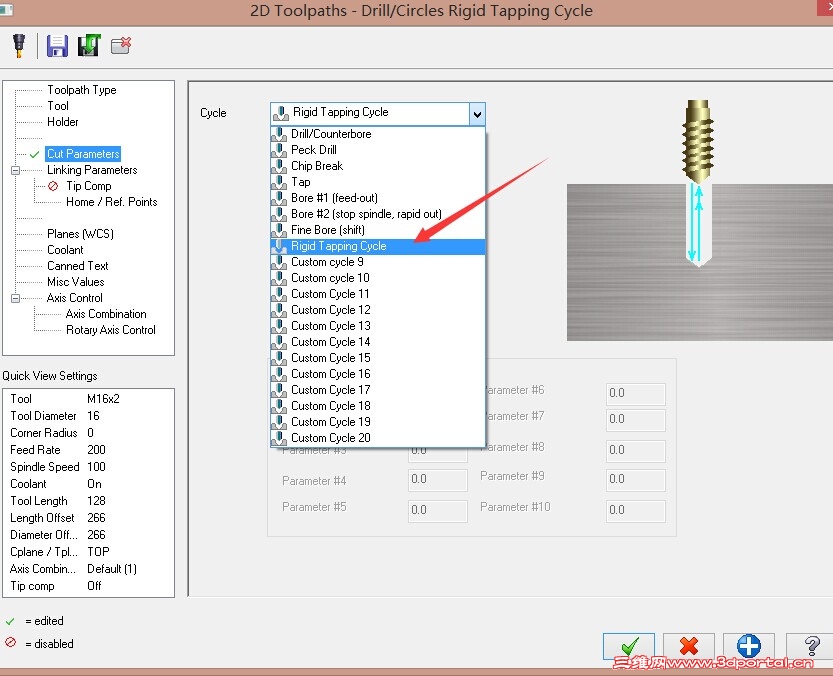
Task: Choose Custom Cycle 15 entry
Action: pyautogui.click(x=378, y=358)
